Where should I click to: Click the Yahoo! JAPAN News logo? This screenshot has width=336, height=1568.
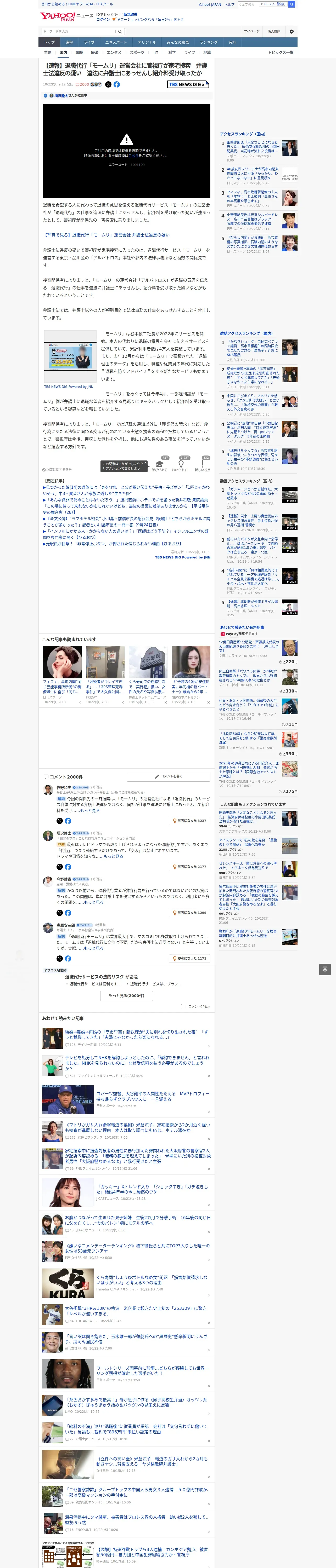point(66,16)
